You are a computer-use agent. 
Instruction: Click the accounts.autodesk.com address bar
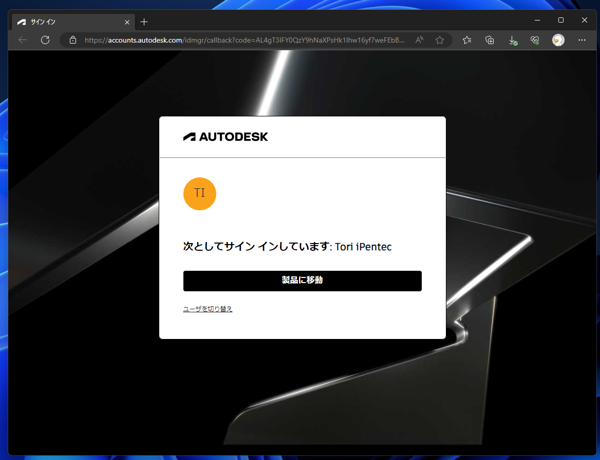pyautogui.click(x=244, y=40)
